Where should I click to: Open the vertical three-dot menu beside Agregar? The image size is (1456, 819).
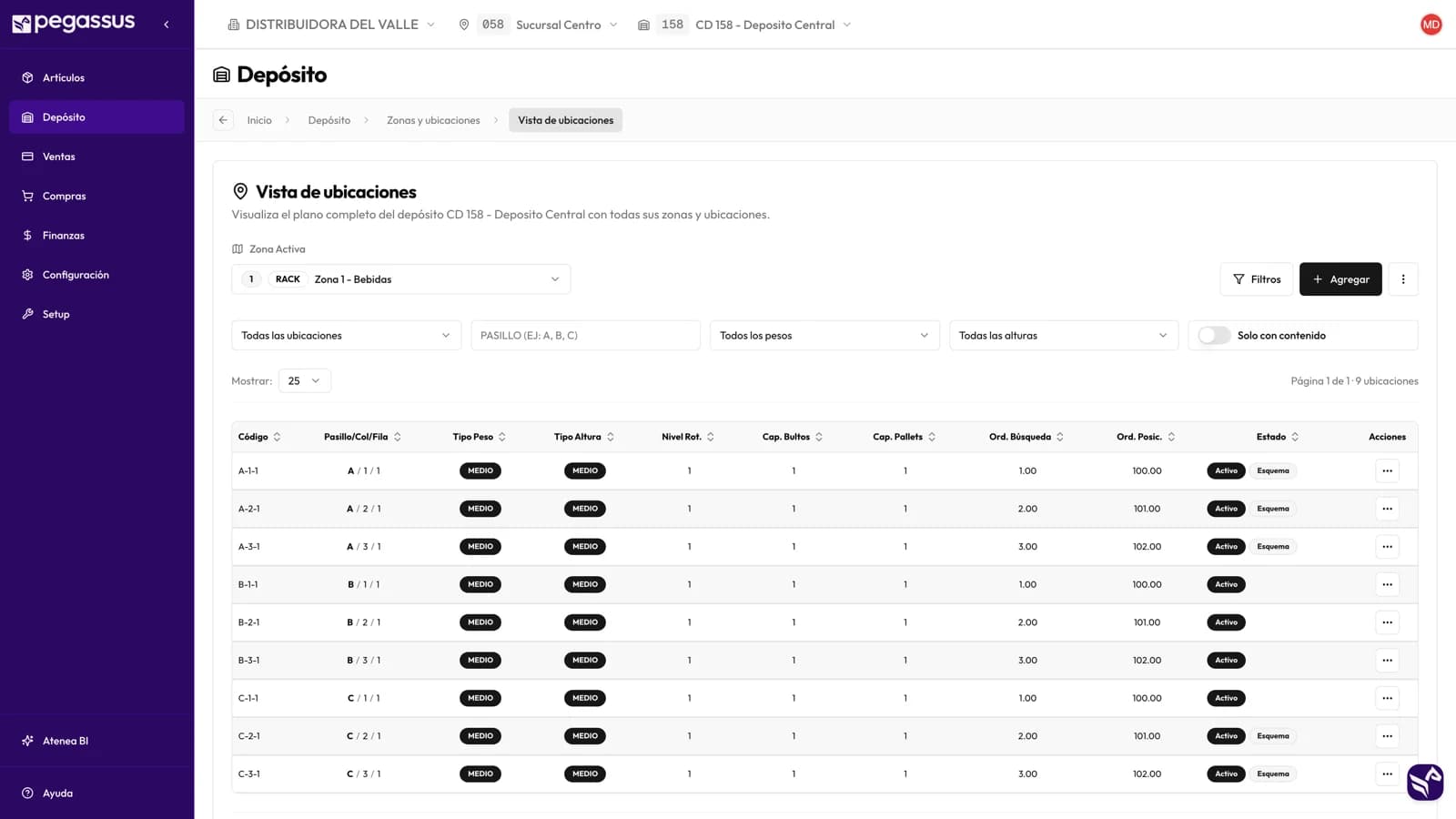pos(1403,279)
